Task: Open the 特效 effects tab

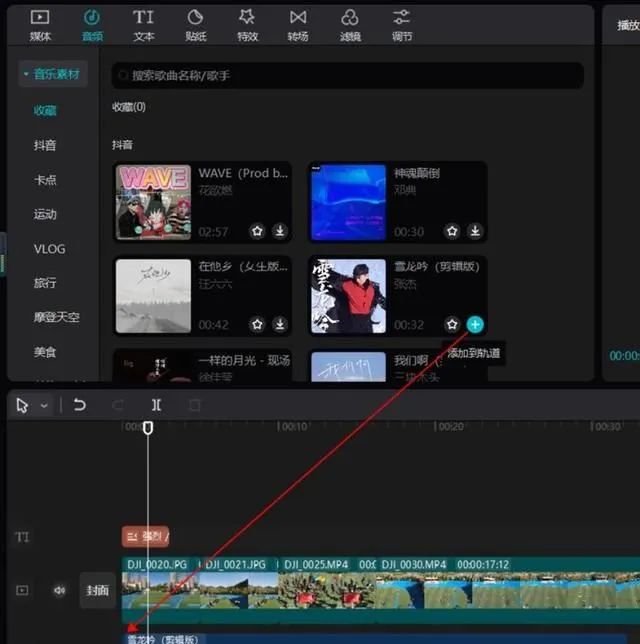Action: click(x=247, y=25)
